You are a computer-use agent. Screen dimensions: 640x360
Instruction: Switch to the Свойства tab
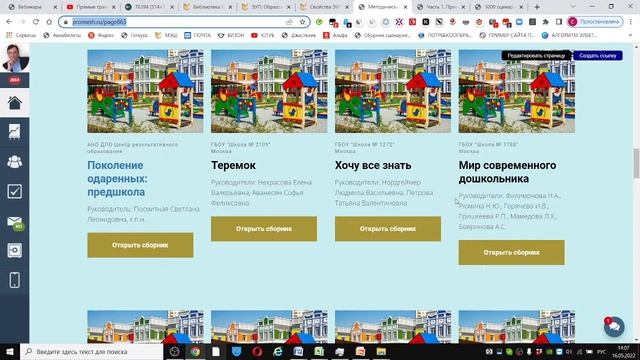tap(325, 7)
